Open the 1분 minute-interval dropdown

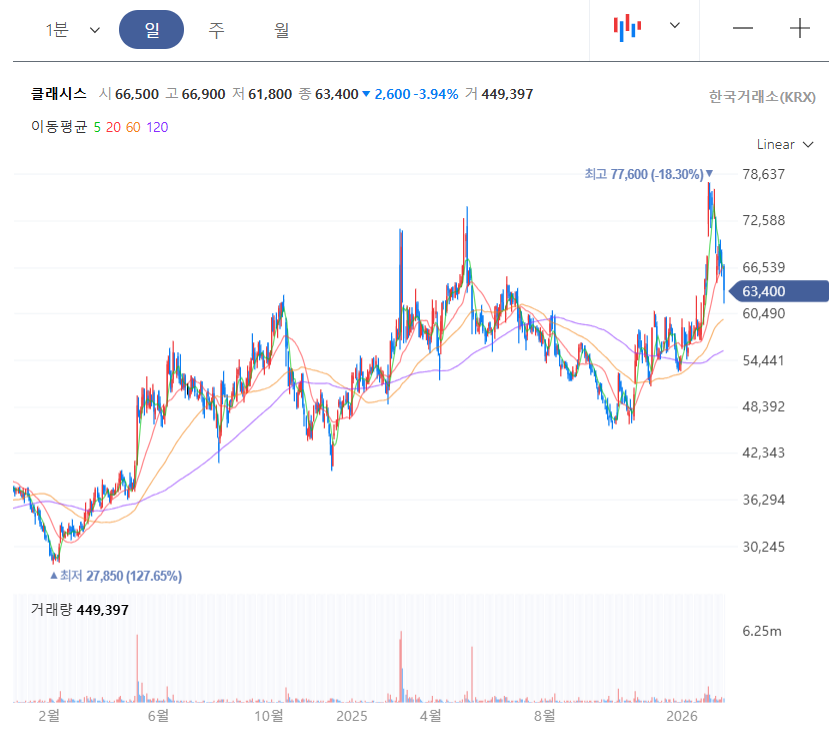coord(72,30)
